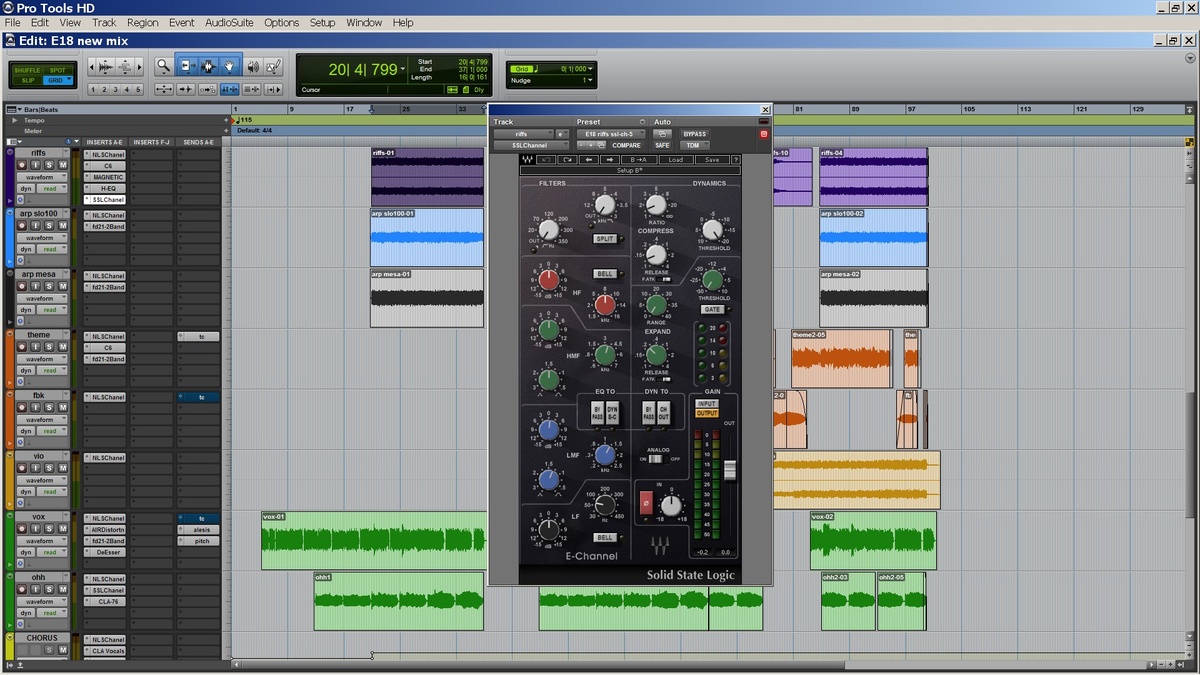Open the File menu

[13, 22]
